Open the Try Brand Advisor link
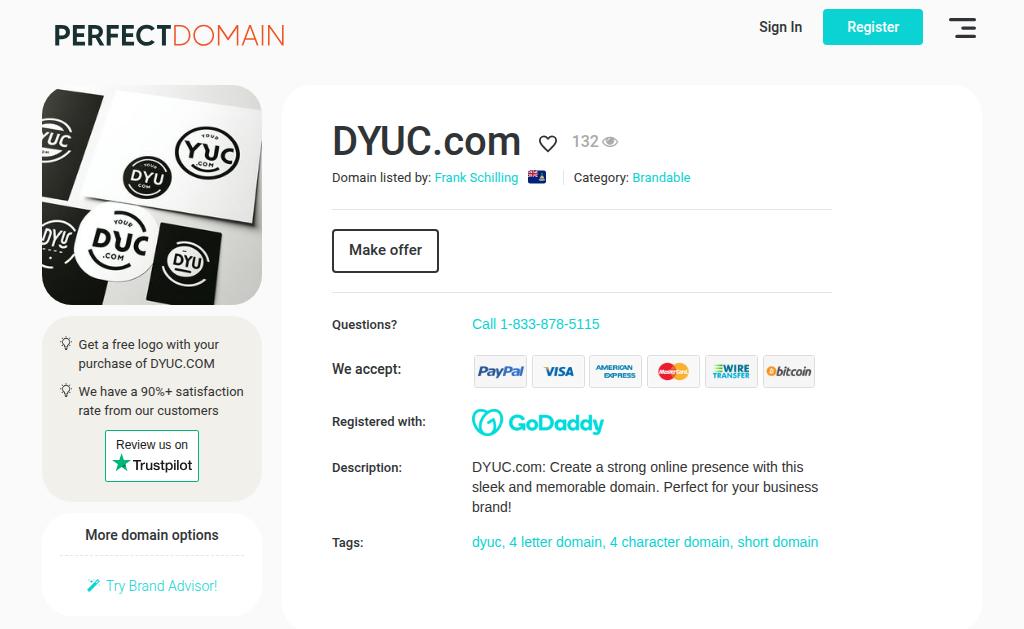 click(x=152, y=586)
